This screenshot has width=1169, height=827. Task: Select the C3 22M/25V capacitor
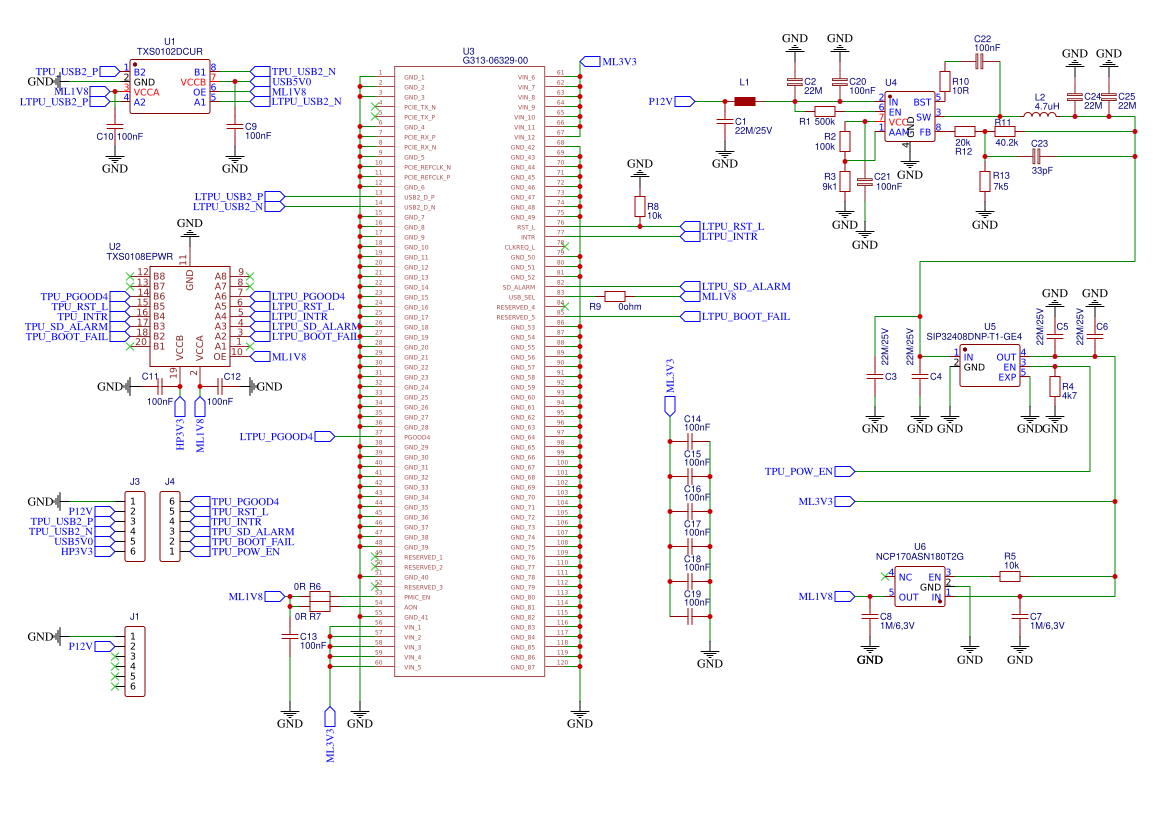coord(875,377)
